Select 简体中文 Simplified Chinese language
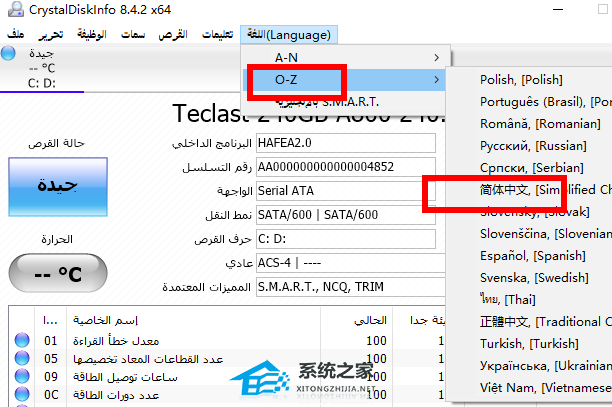 [530, 189]
